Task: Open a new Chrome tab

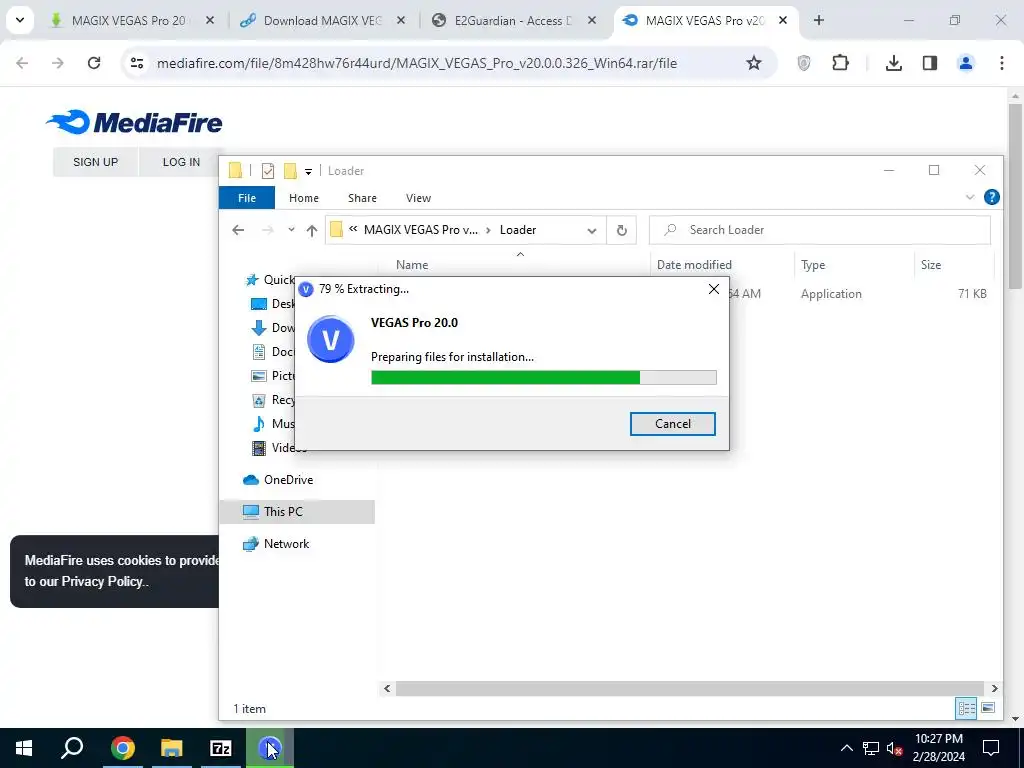Action: 818,20
